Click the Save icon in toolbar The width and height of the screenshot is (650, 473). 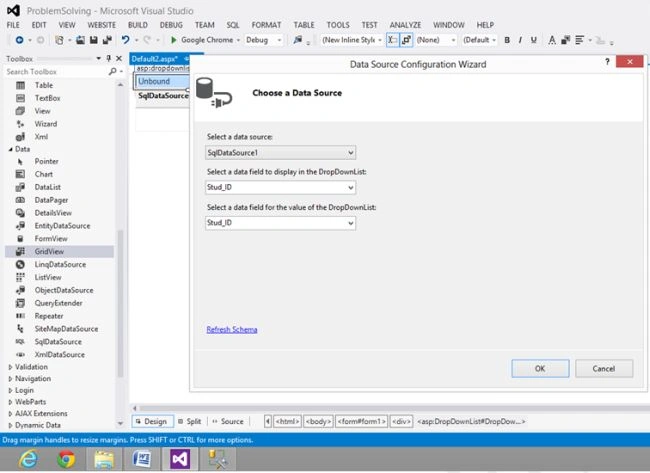pyautogui.click(x=94, y=40)
